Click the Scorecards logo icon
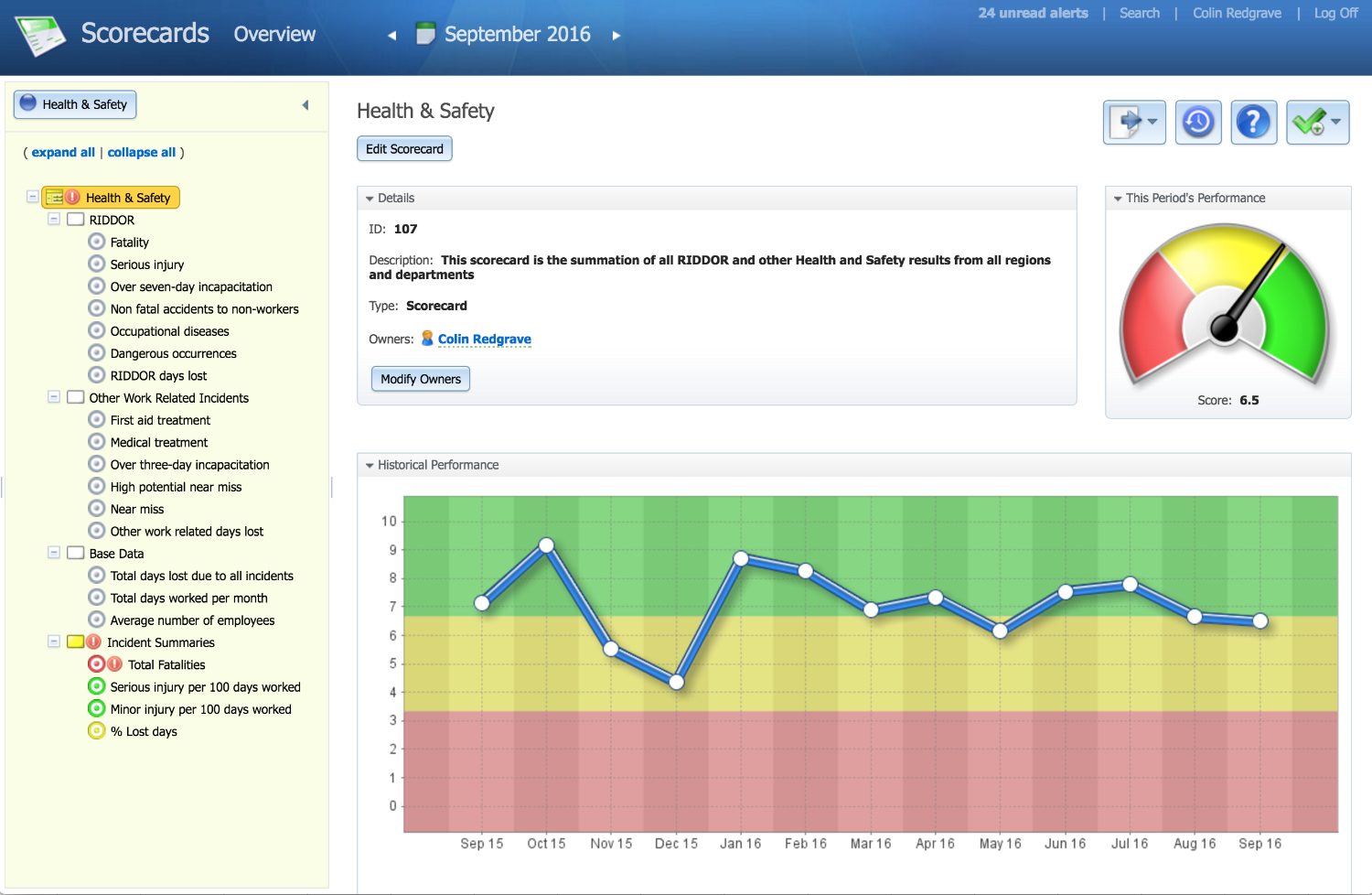The width and height of the screenshot is (1372, 895). [39, 36]
